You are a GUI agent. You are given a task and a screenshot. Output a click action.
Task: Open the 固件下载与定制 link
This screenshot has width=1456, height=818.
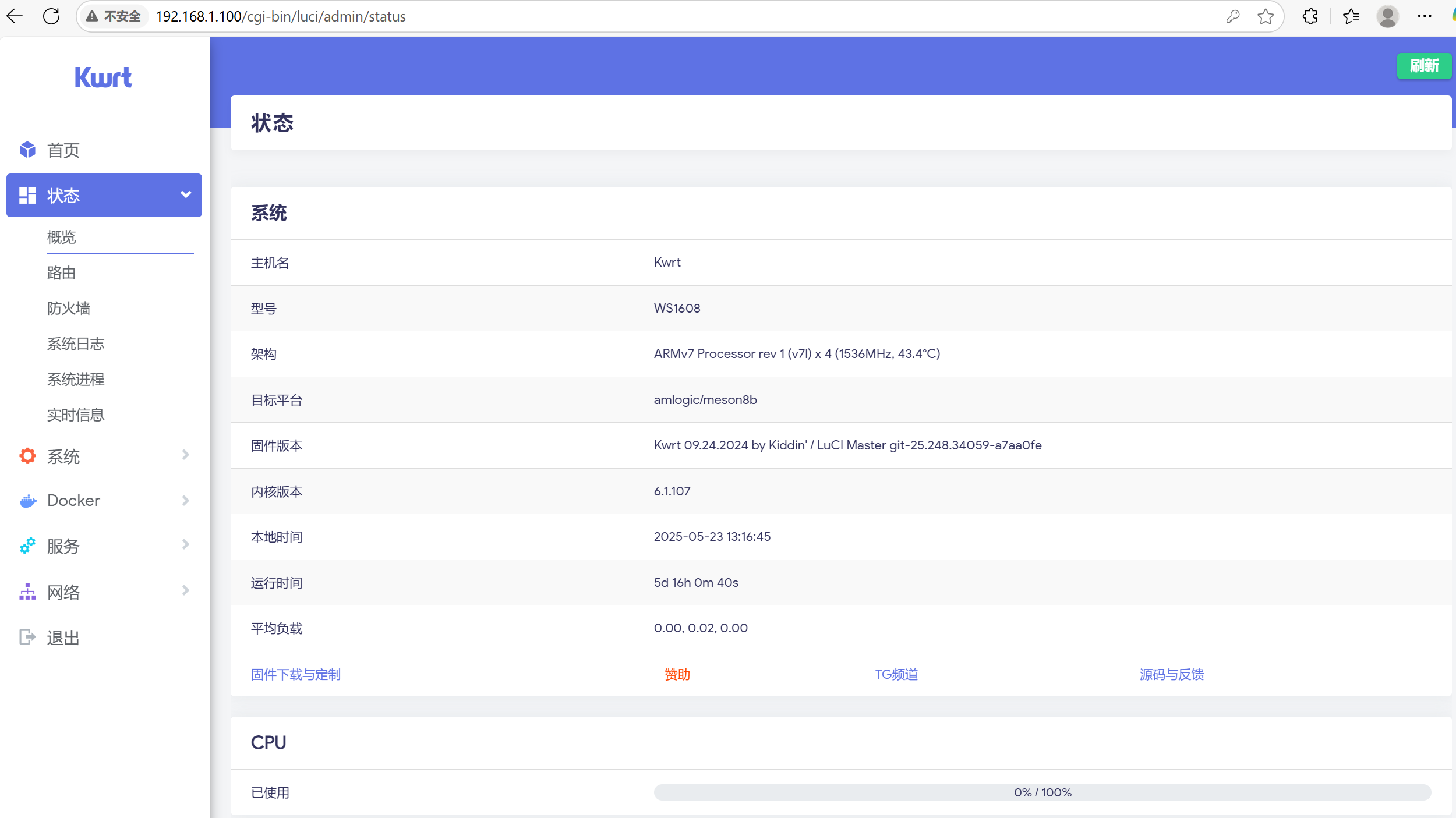click(295, 674)
